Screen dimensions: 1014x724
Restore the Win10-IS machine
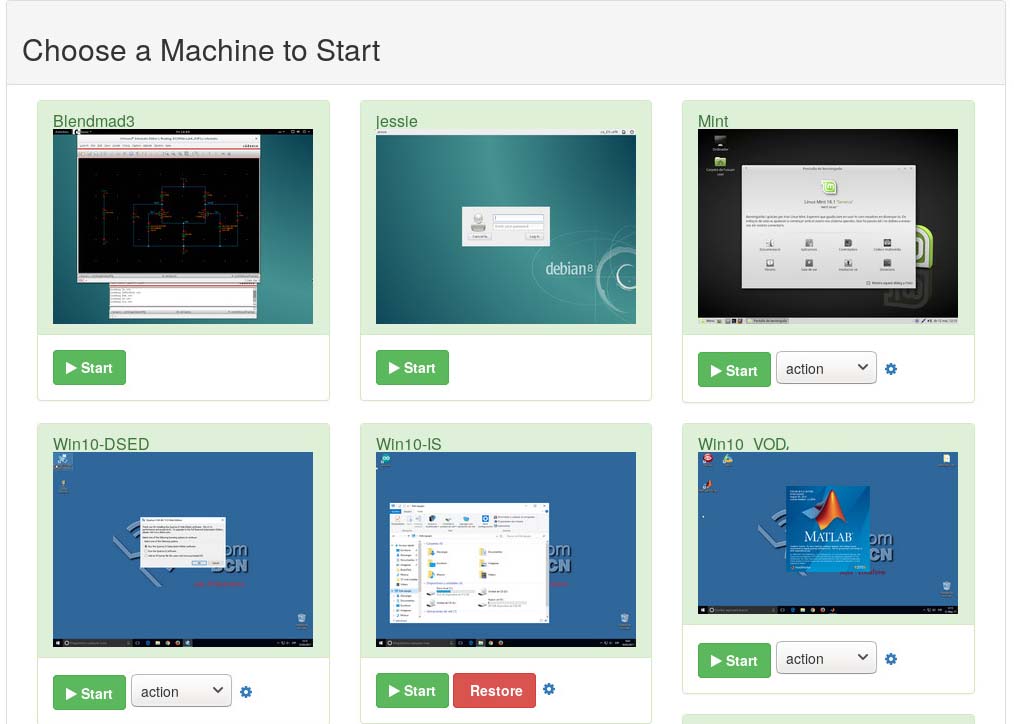(x=494, y=690)
